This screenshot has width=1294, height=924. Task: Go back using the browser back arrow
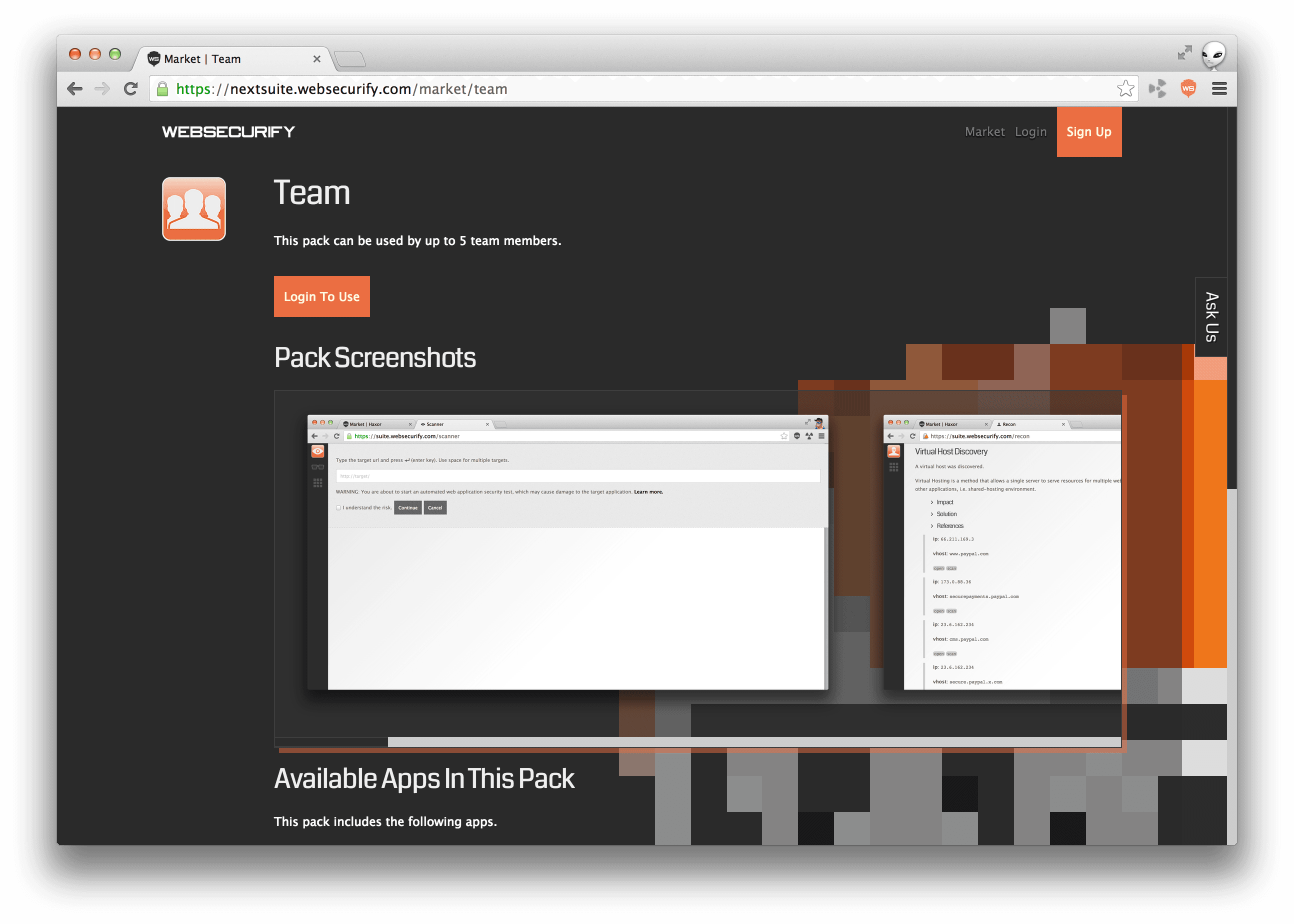[74, 89]
